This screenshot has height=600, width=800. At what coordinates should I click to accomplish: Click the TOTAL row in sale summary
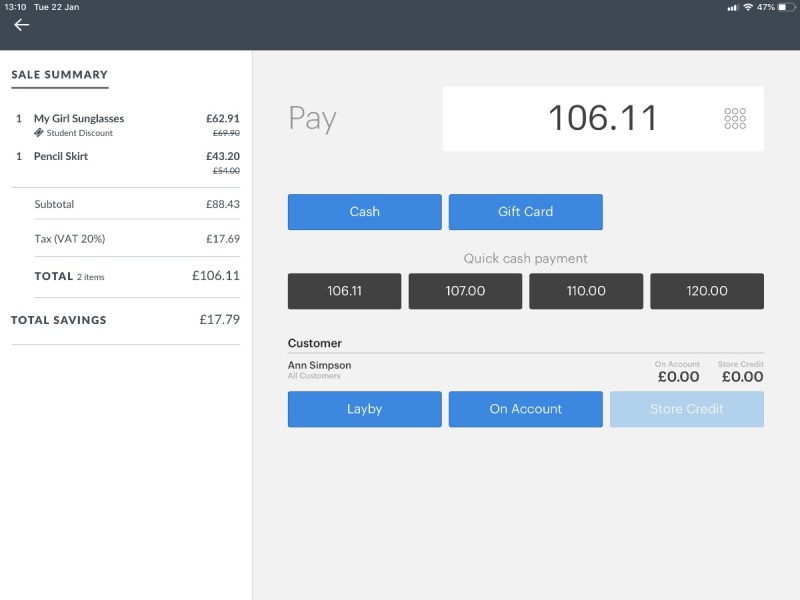click(x=124, y=277)
